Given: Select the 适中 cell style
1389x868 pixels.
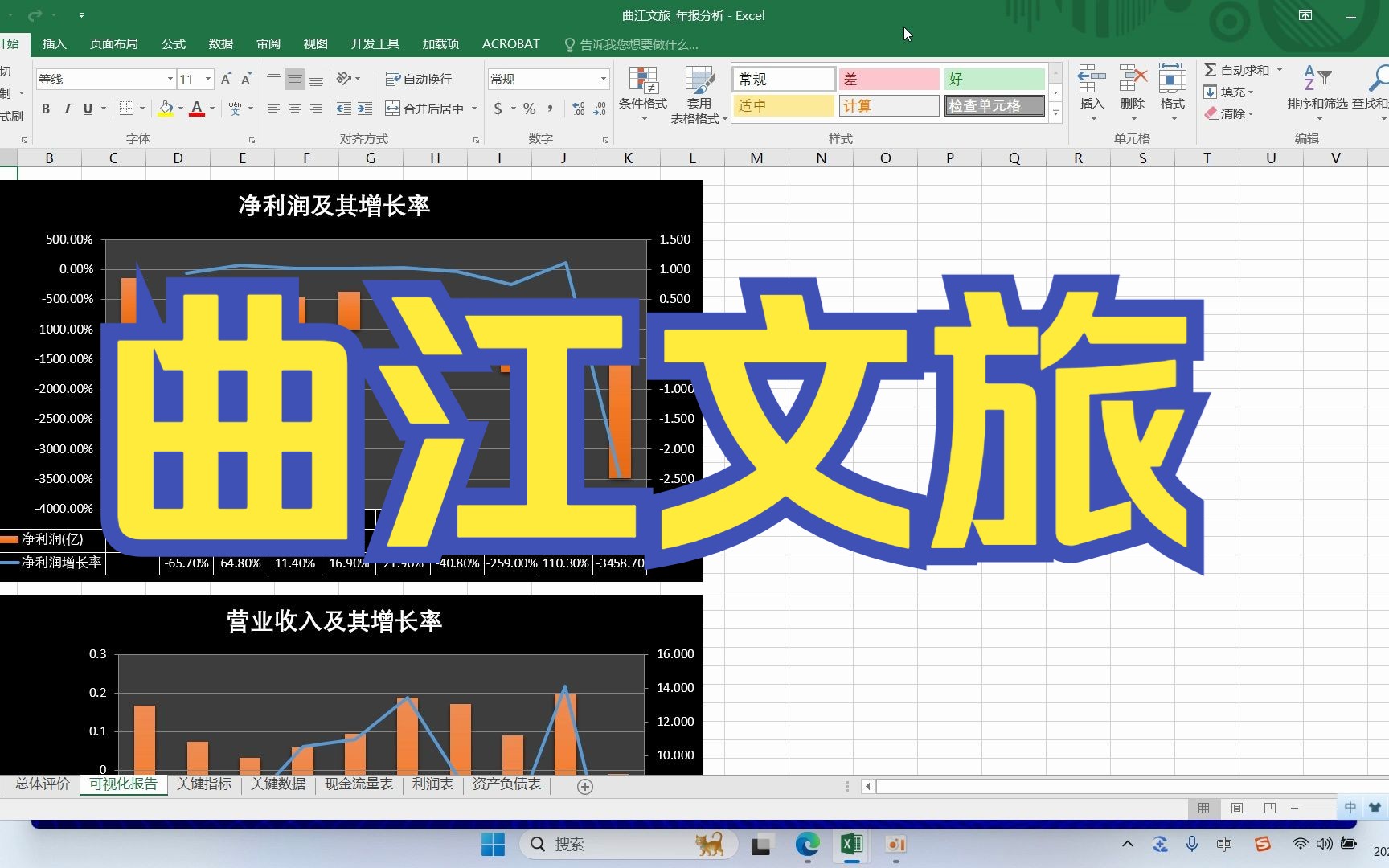Looking at the screenshot, I should pos(784,105).
